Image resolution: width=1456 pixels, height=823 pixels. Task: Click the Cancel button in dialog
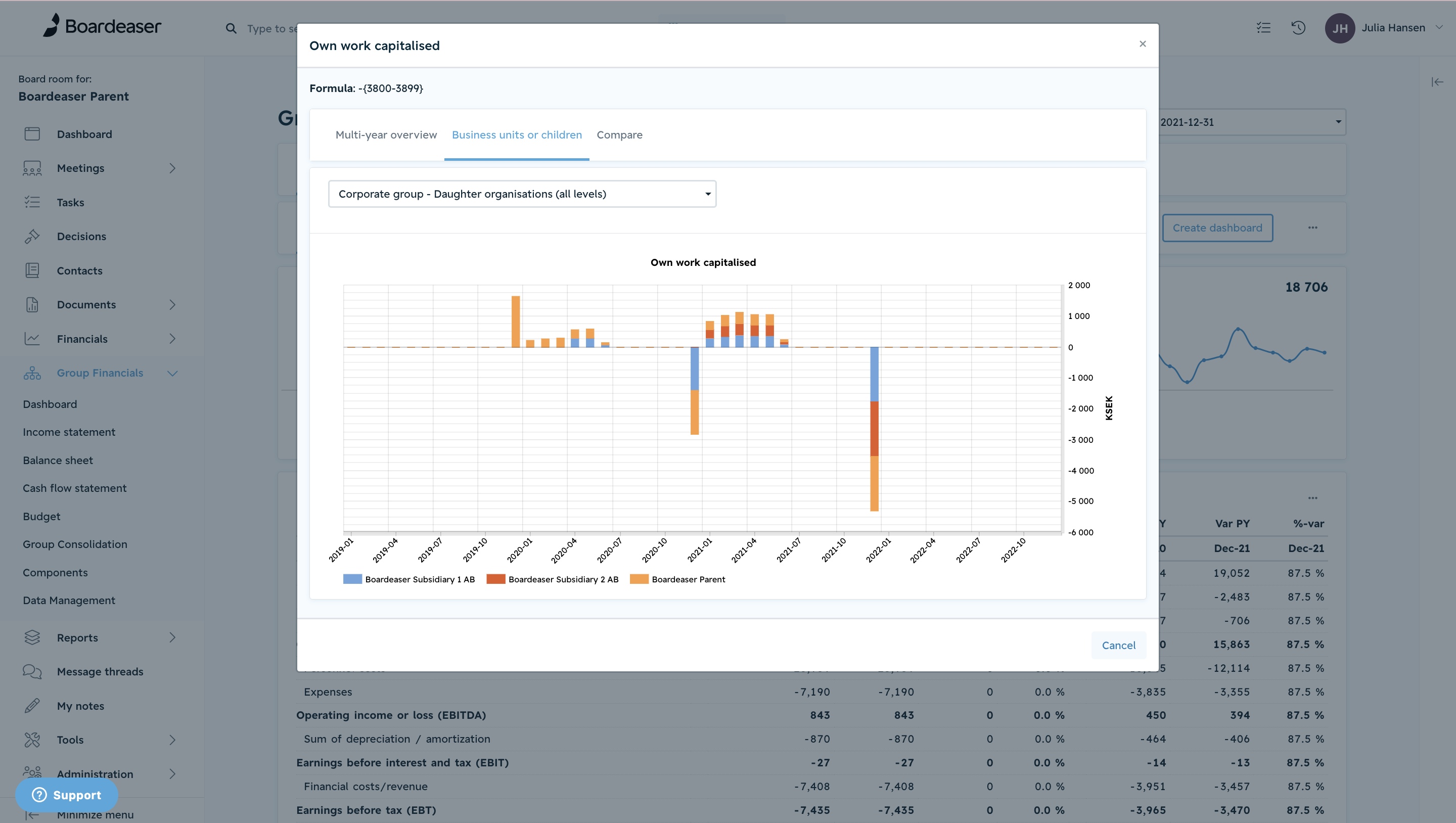[1119, 645]
